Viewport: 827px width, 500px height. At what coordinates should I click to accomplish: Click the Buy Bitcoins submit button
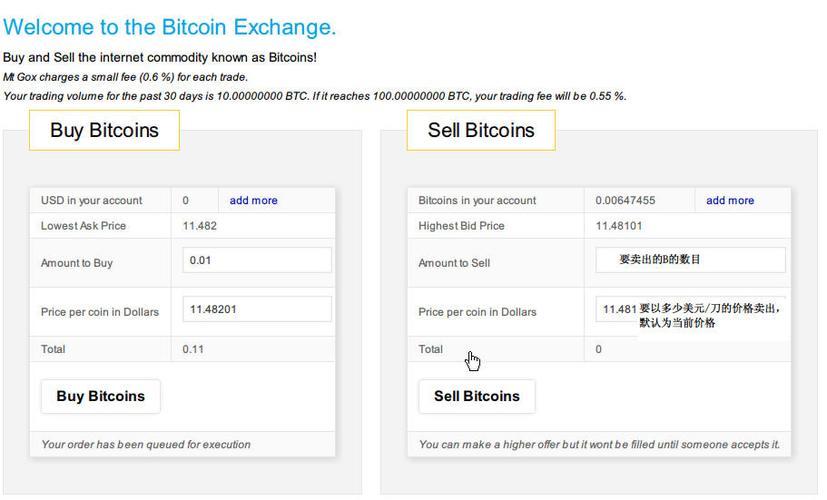pyautogui.click(x=100, y=396)
